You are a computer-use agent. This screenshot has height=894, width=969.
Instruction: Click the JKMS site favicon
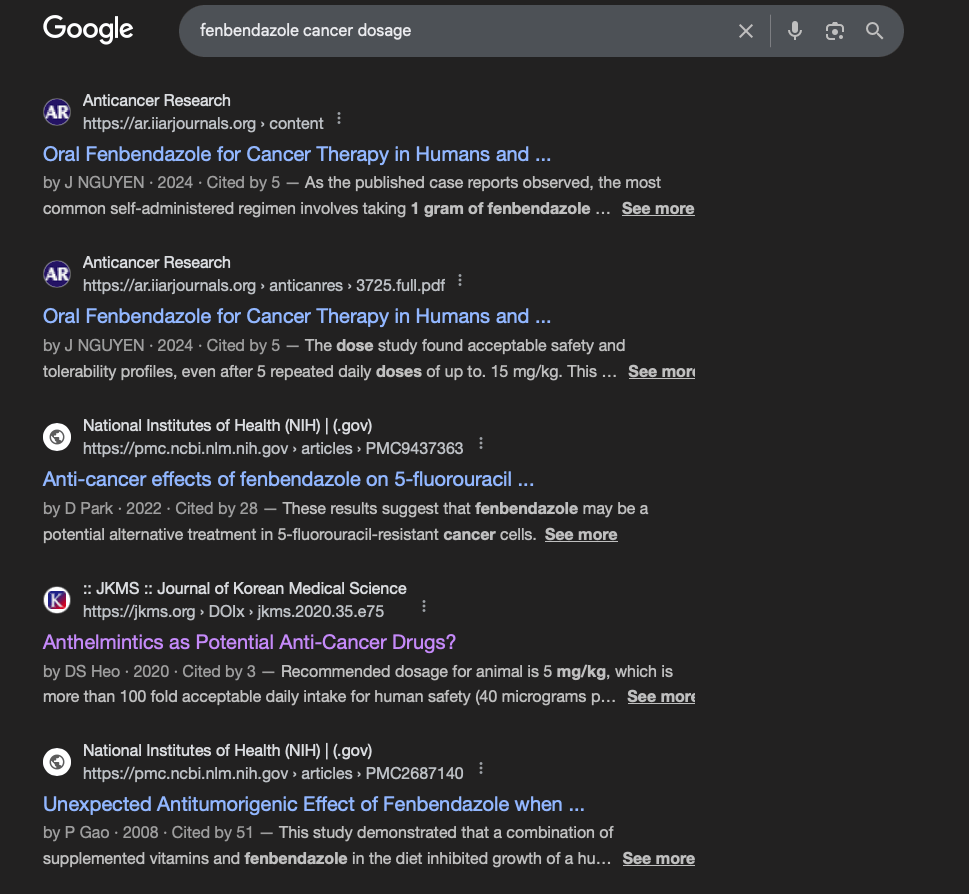tap(57, 600)
